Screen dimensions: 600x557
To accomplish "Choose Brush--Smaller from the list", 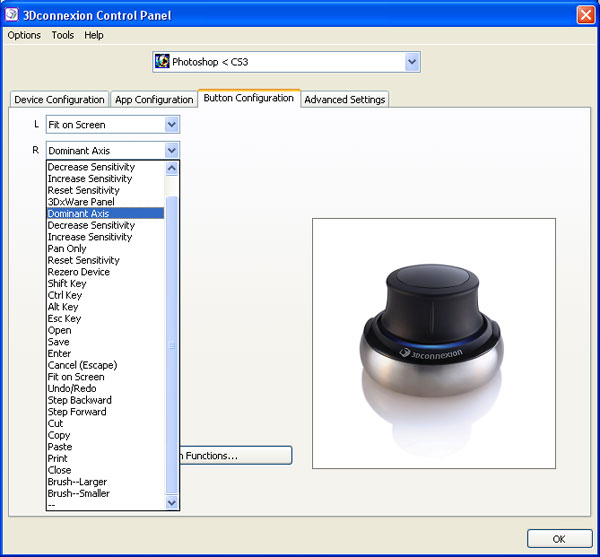I will coord(105,493).
